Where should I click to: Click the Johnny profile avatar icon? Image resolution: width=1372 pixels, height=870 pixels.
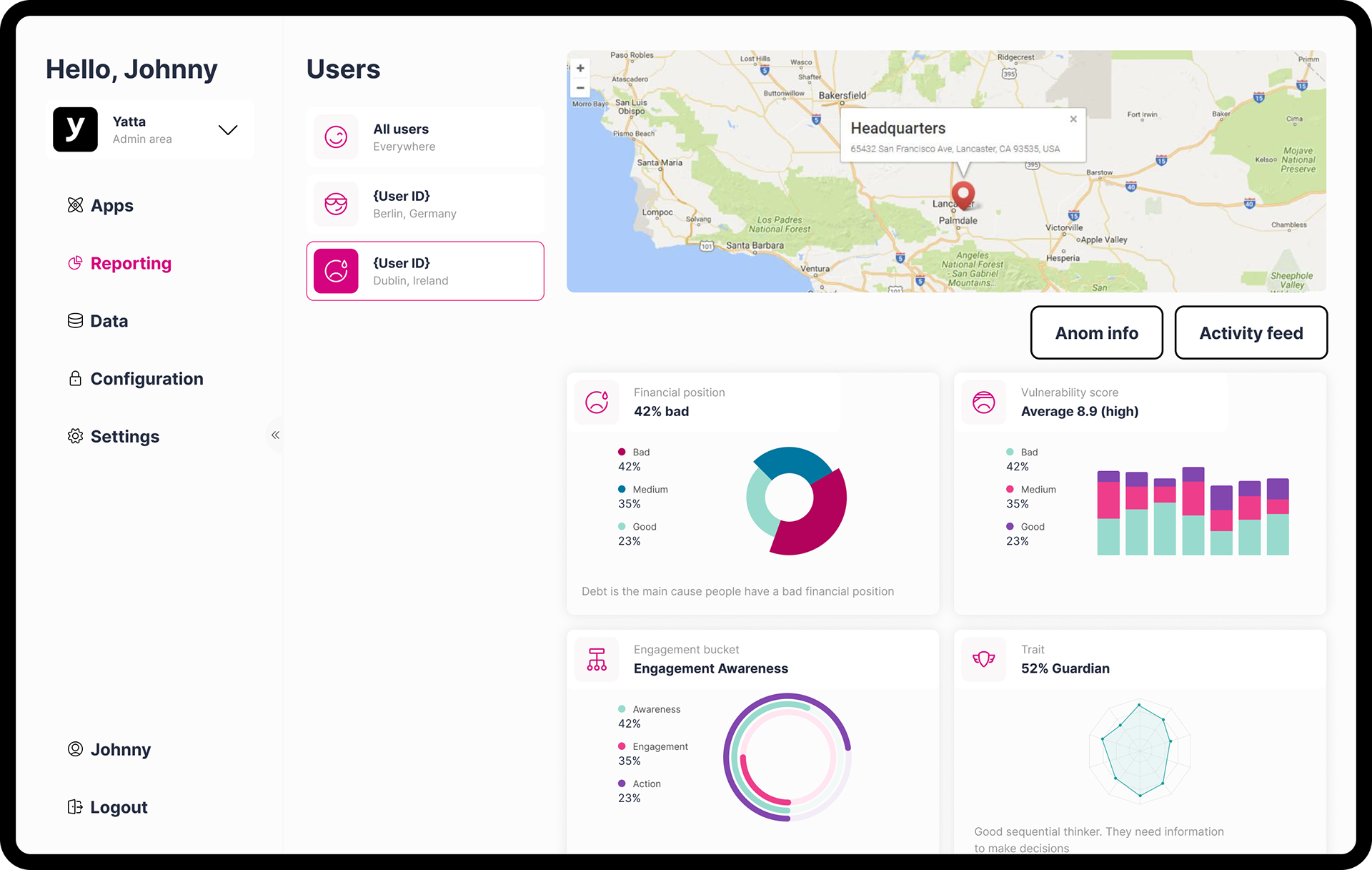coord(75,749)
